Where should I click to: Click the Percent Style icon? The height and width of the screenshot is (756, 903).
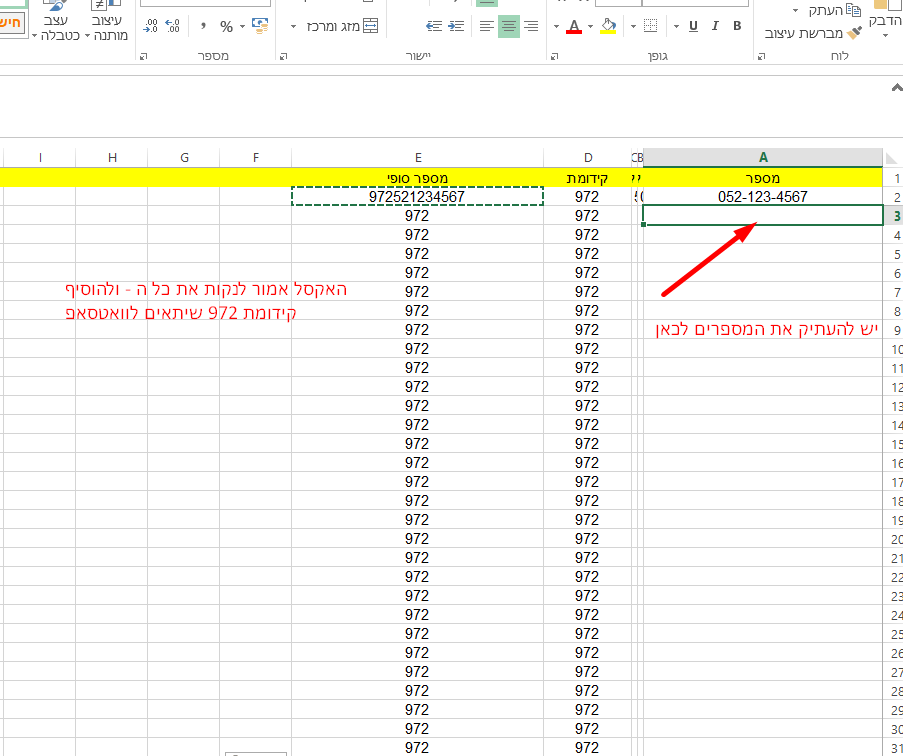226,26
